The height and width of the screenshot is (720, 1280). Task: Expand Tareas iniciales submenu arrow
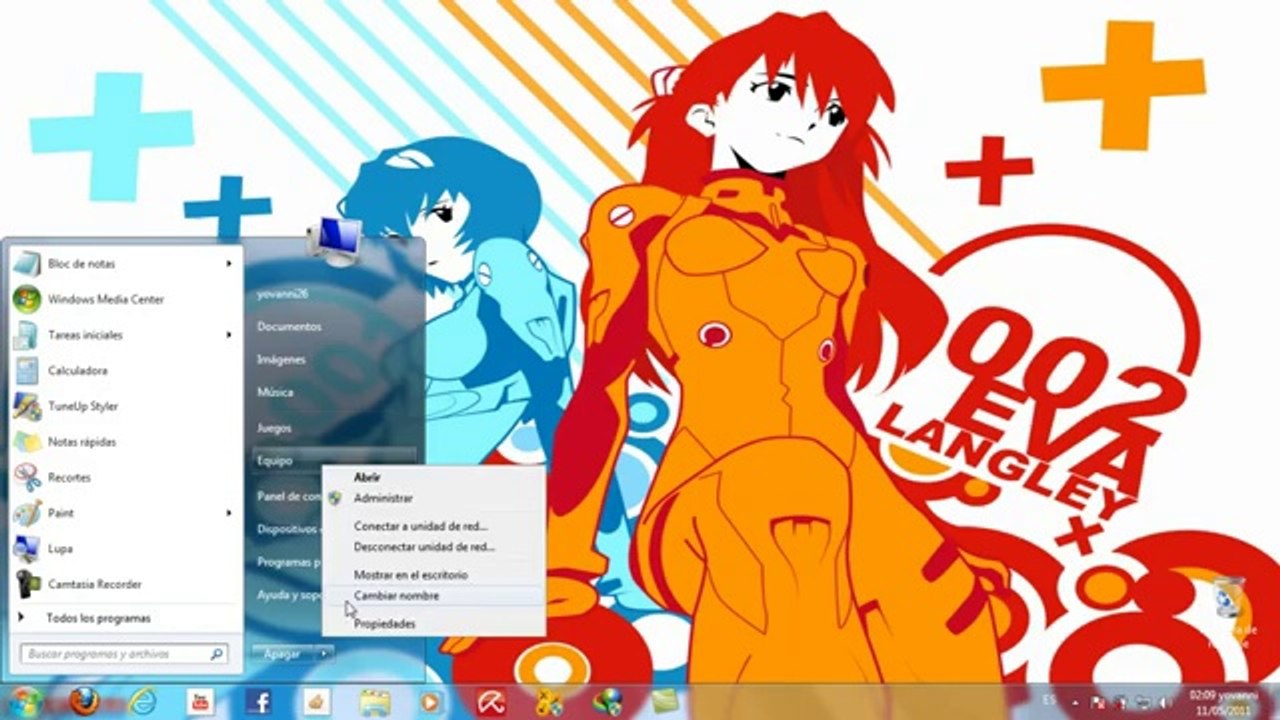229,335
